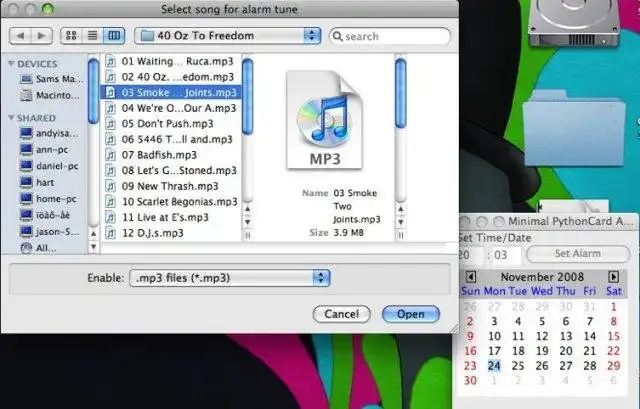
Task: Select the Macinto... disk in sidebar
Action: pyautogui.click(x=50, y=95)
